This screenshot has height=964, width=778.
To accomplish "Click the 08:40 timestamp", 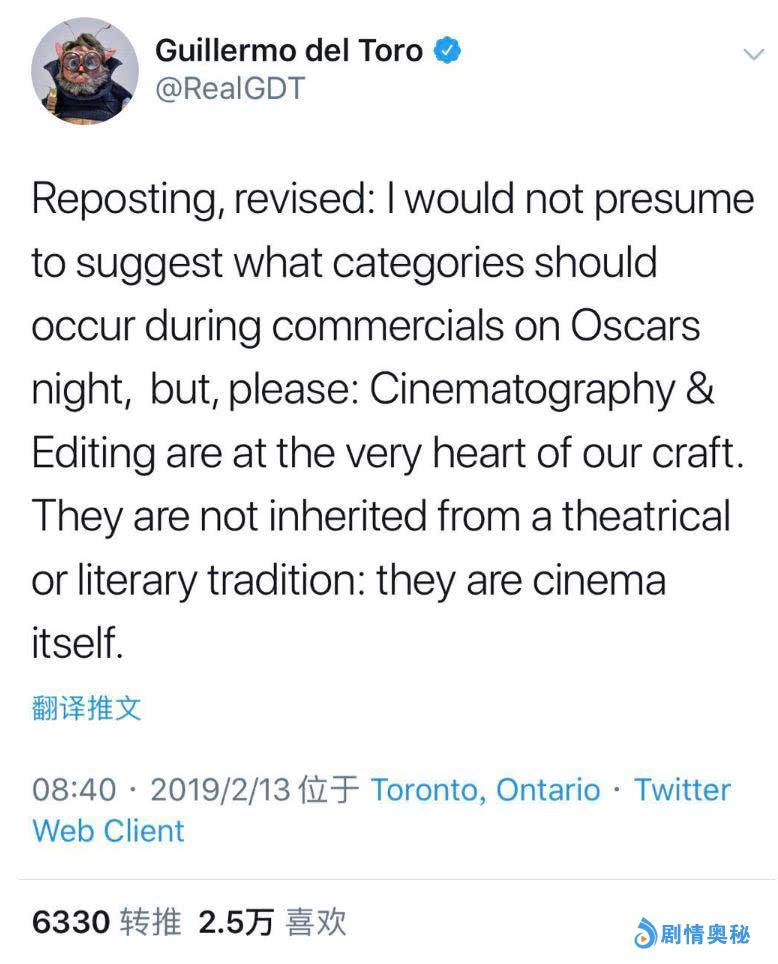I will coord(74,790).
